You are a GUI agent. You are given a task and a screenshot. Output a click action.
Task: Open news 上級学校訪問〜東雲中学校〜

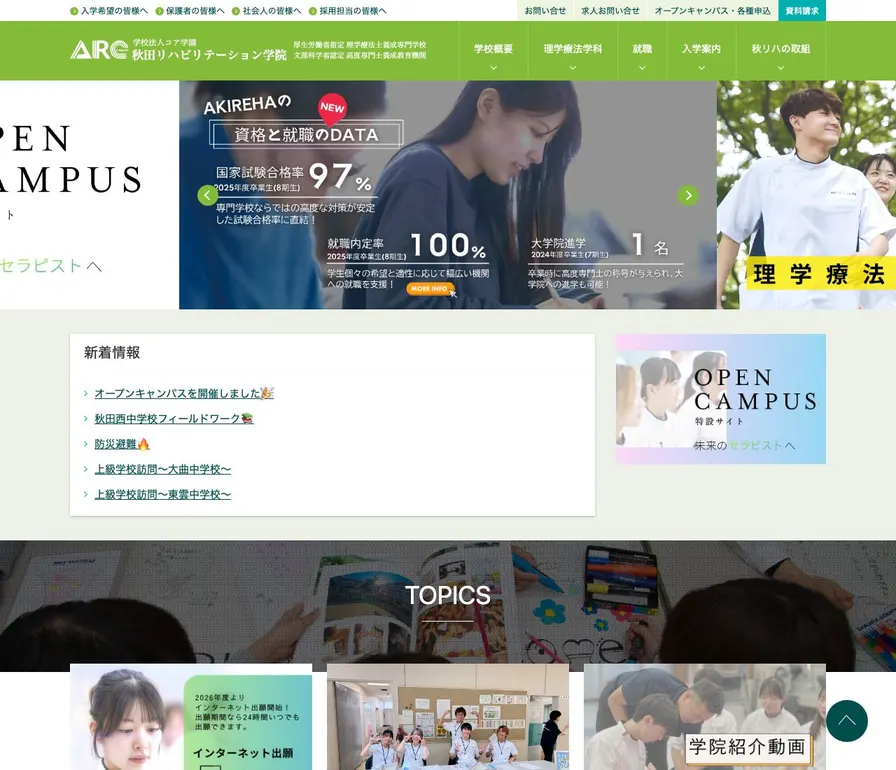click(x=162, y=494)
